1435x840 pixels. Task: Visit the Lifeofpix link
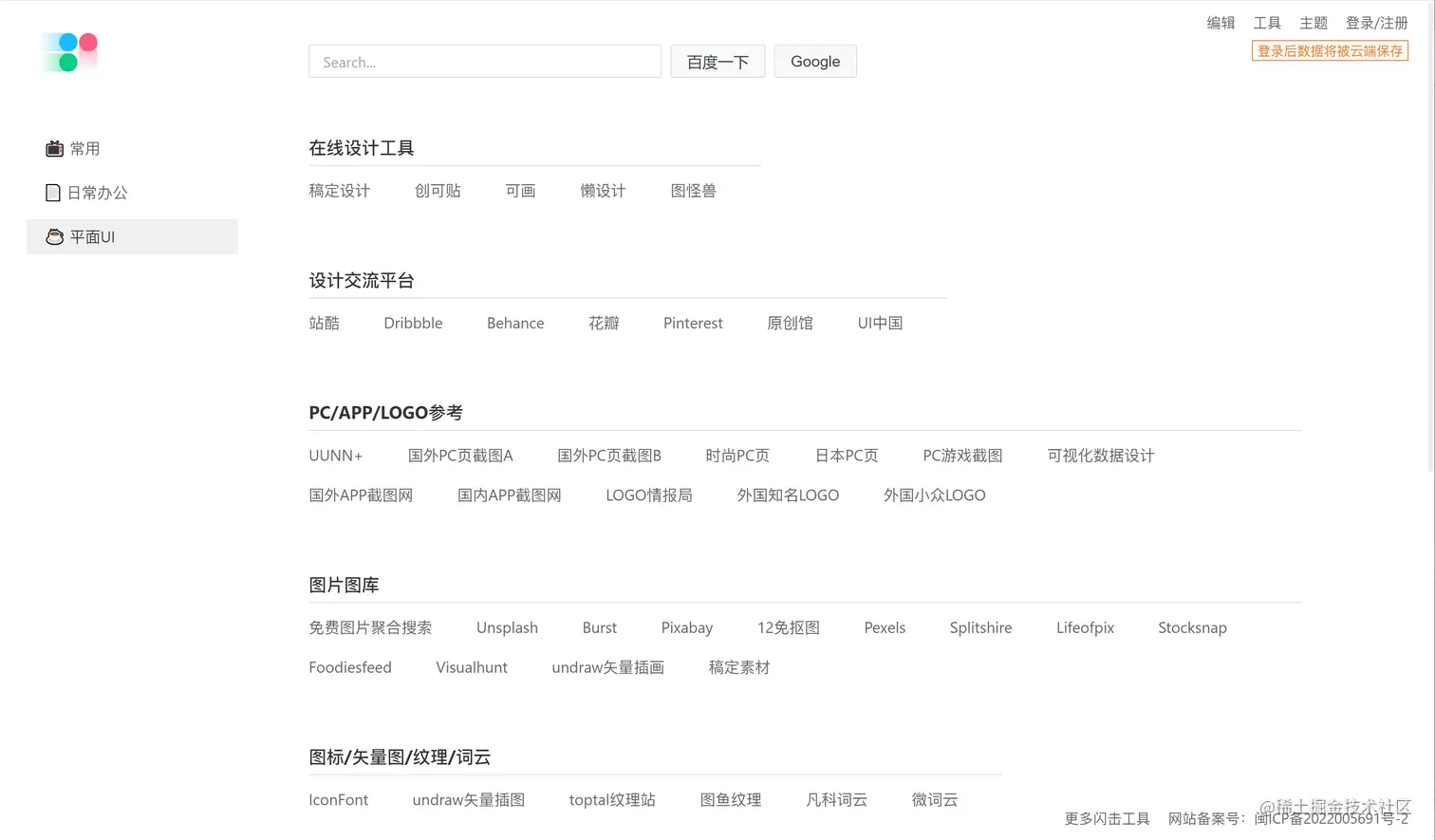(x=1085, y=628)
